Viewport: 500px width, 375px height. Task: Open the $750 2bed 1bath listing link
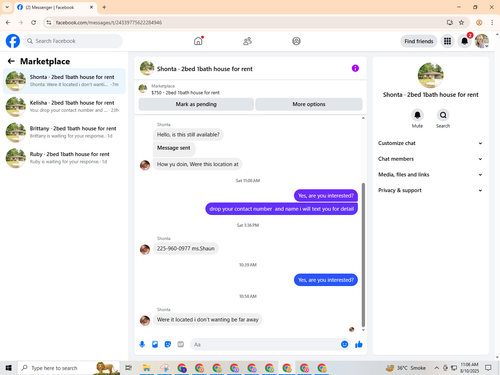[x=185, y=92]
